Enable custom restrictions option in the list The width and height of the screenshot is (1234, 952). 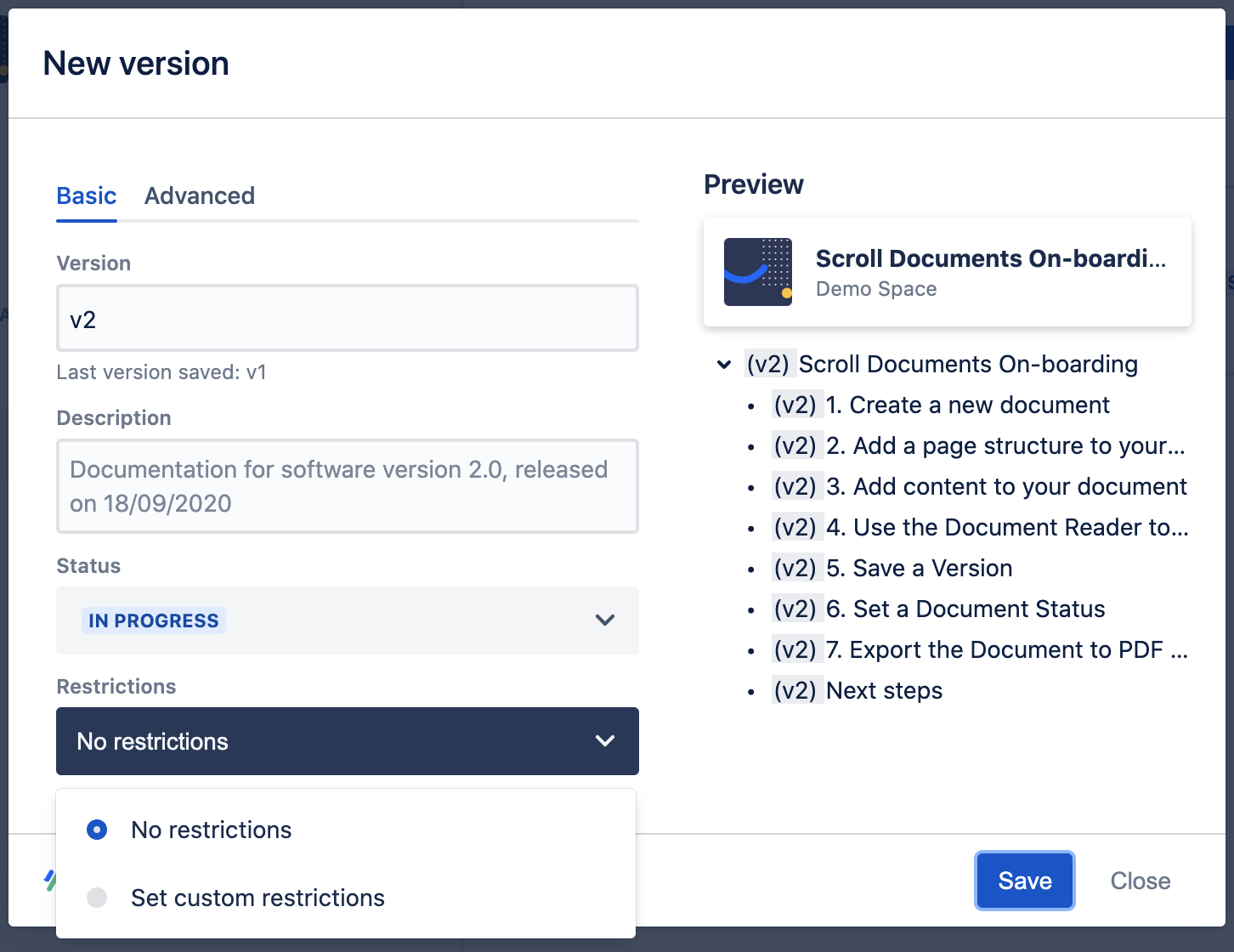pyautogui.click(x=258, y=898)
